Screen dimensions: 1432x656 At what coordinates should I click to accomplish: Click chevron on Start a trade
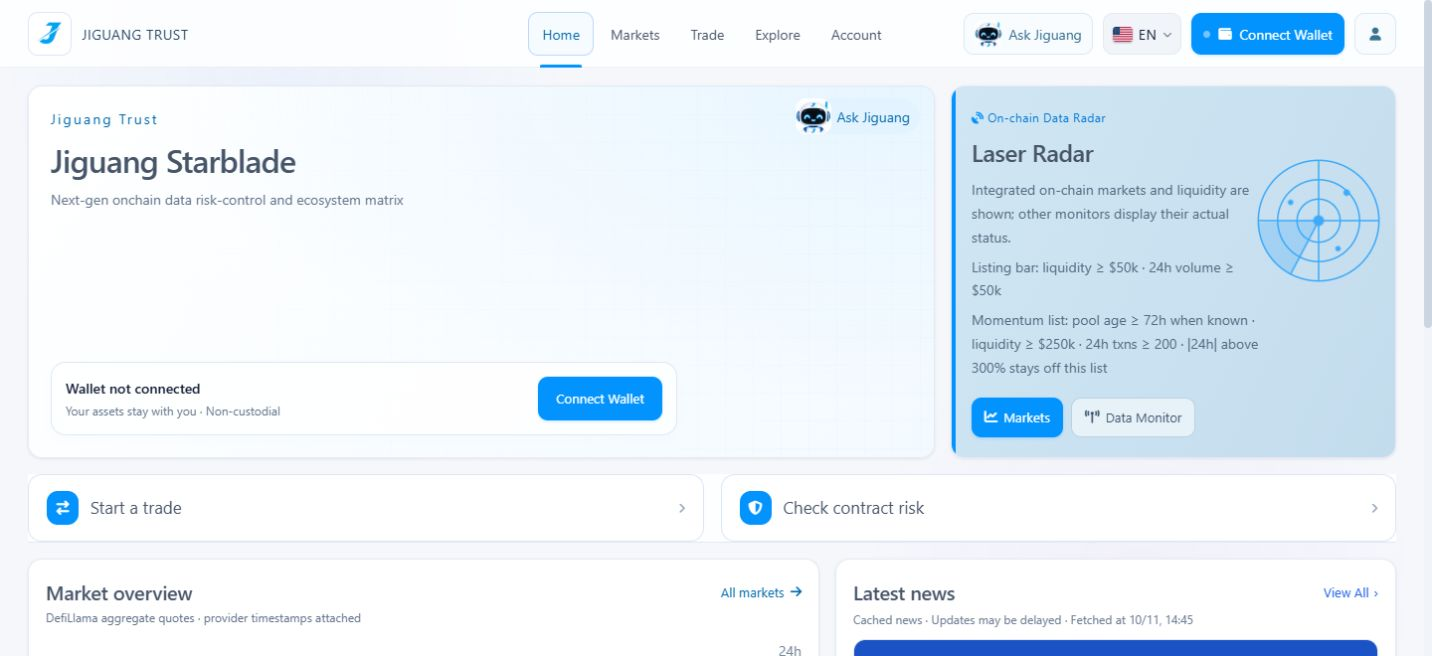[682, 508]
